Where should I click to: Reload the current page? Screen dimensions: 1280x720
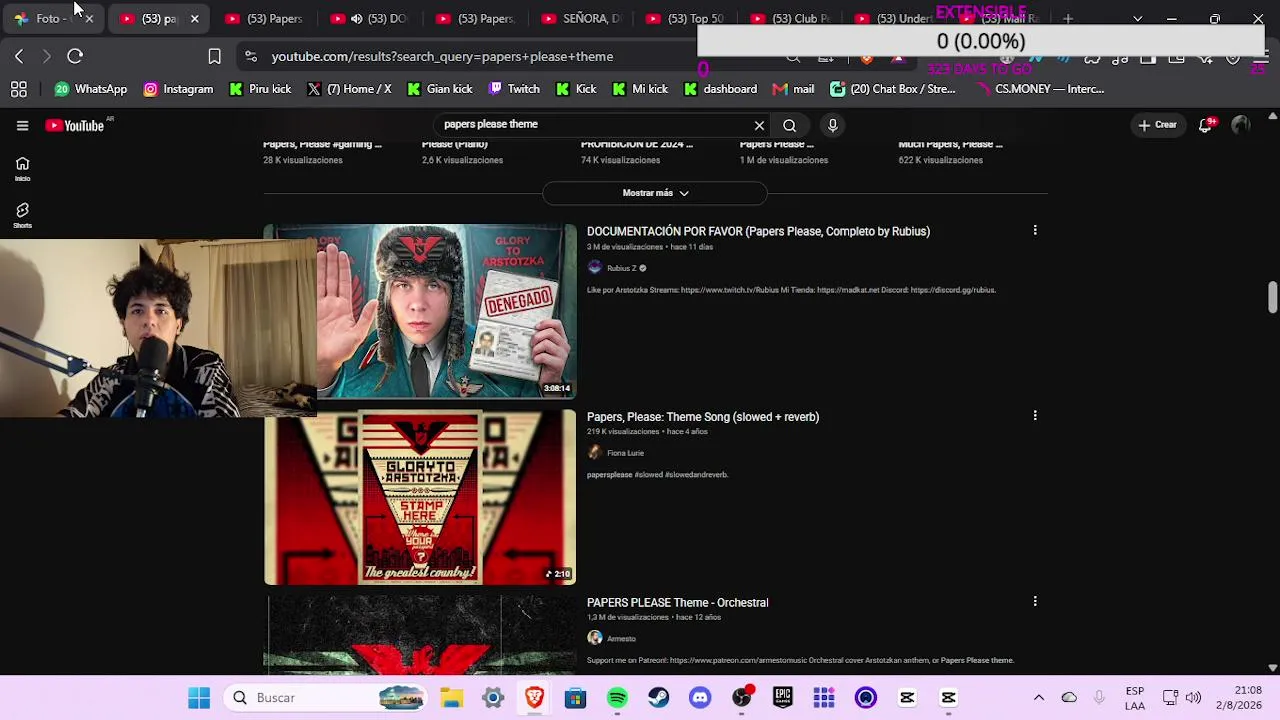click(75, 57)
